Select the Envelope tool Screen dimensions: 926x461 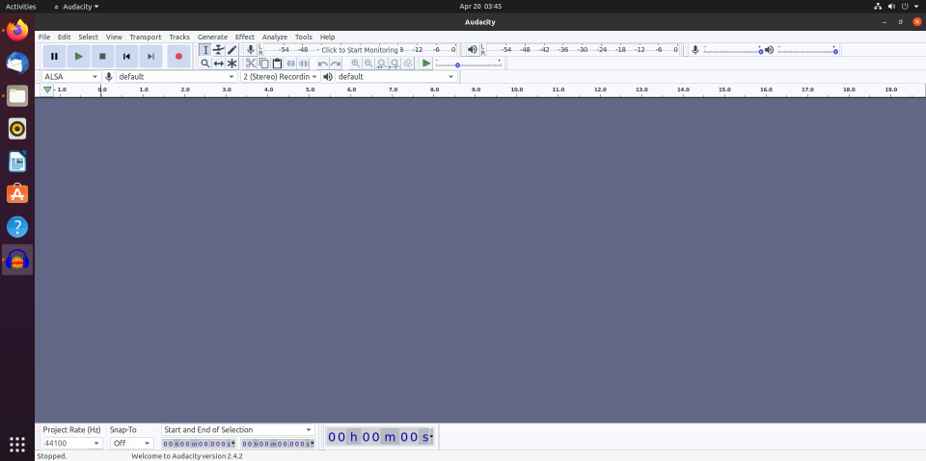(218, 49)
